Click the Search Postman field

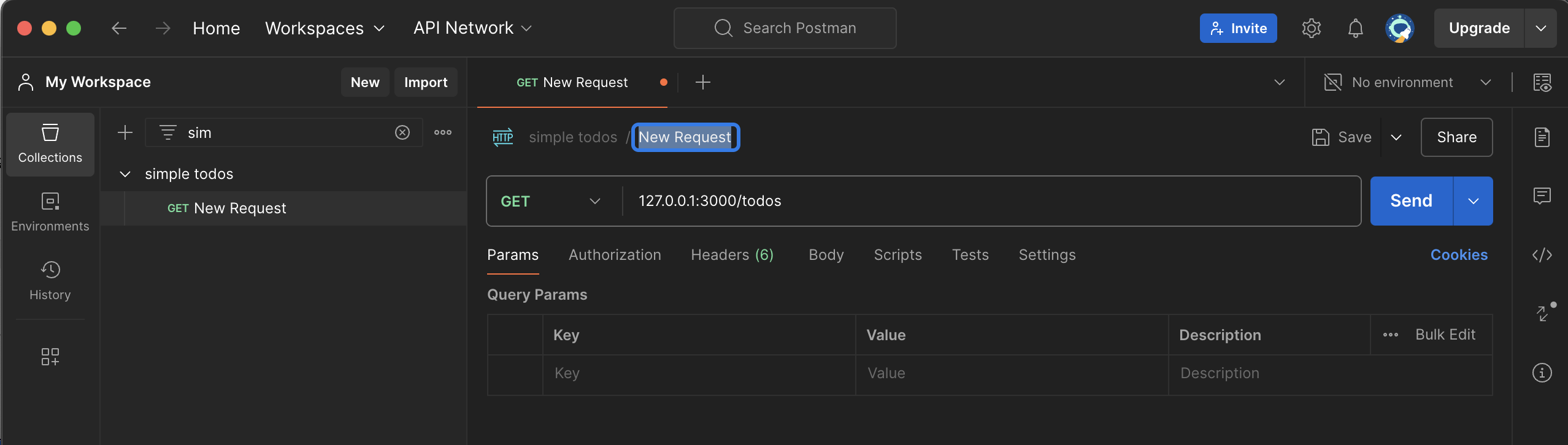(x=785, y=28)
